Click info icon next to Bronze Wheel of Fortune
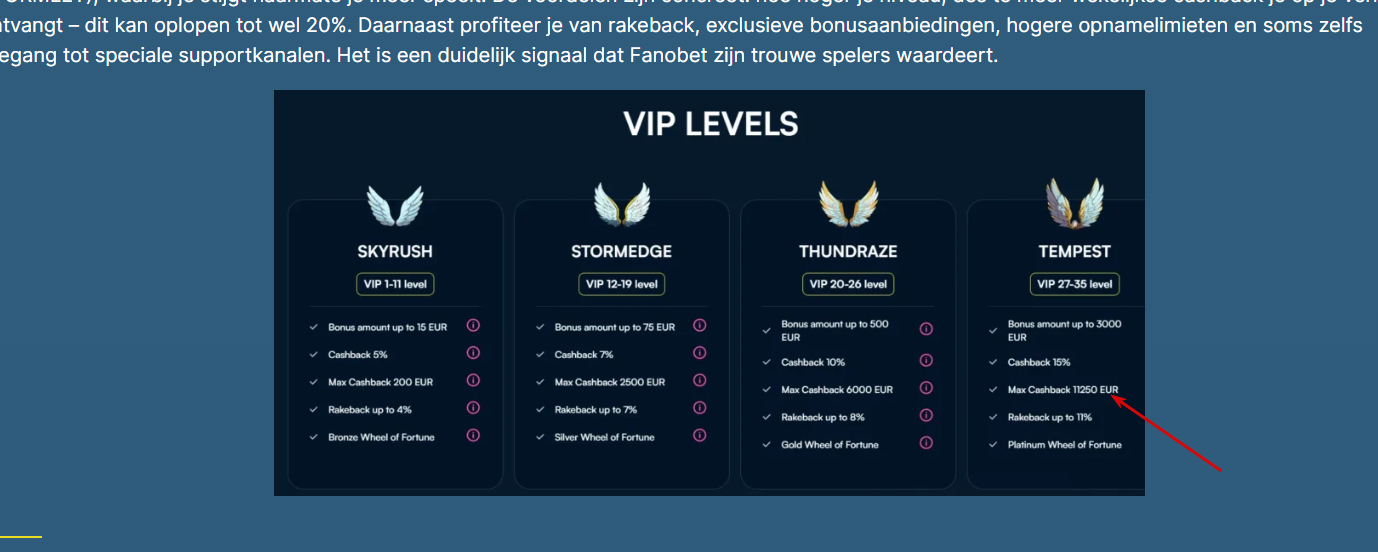 pyautogui.click(x=473, y=436)
